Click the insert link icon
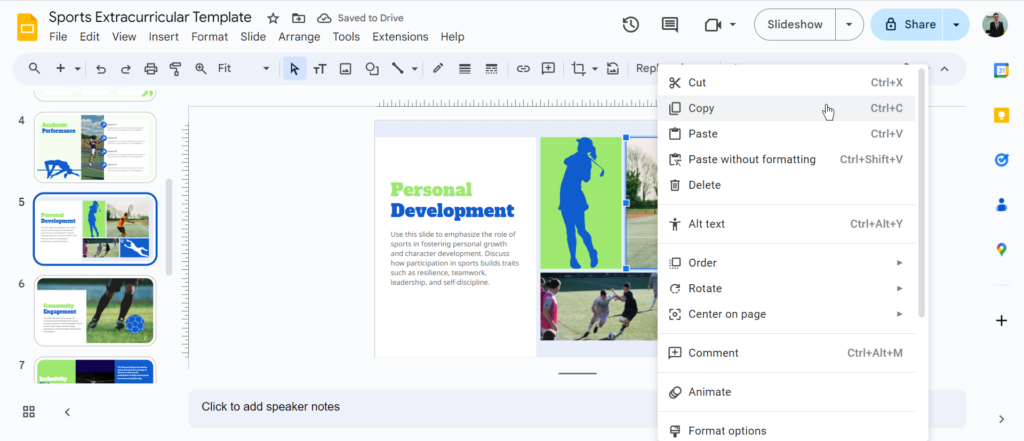The height and width of the screenshot is (441, 1024). pos(523,69)
